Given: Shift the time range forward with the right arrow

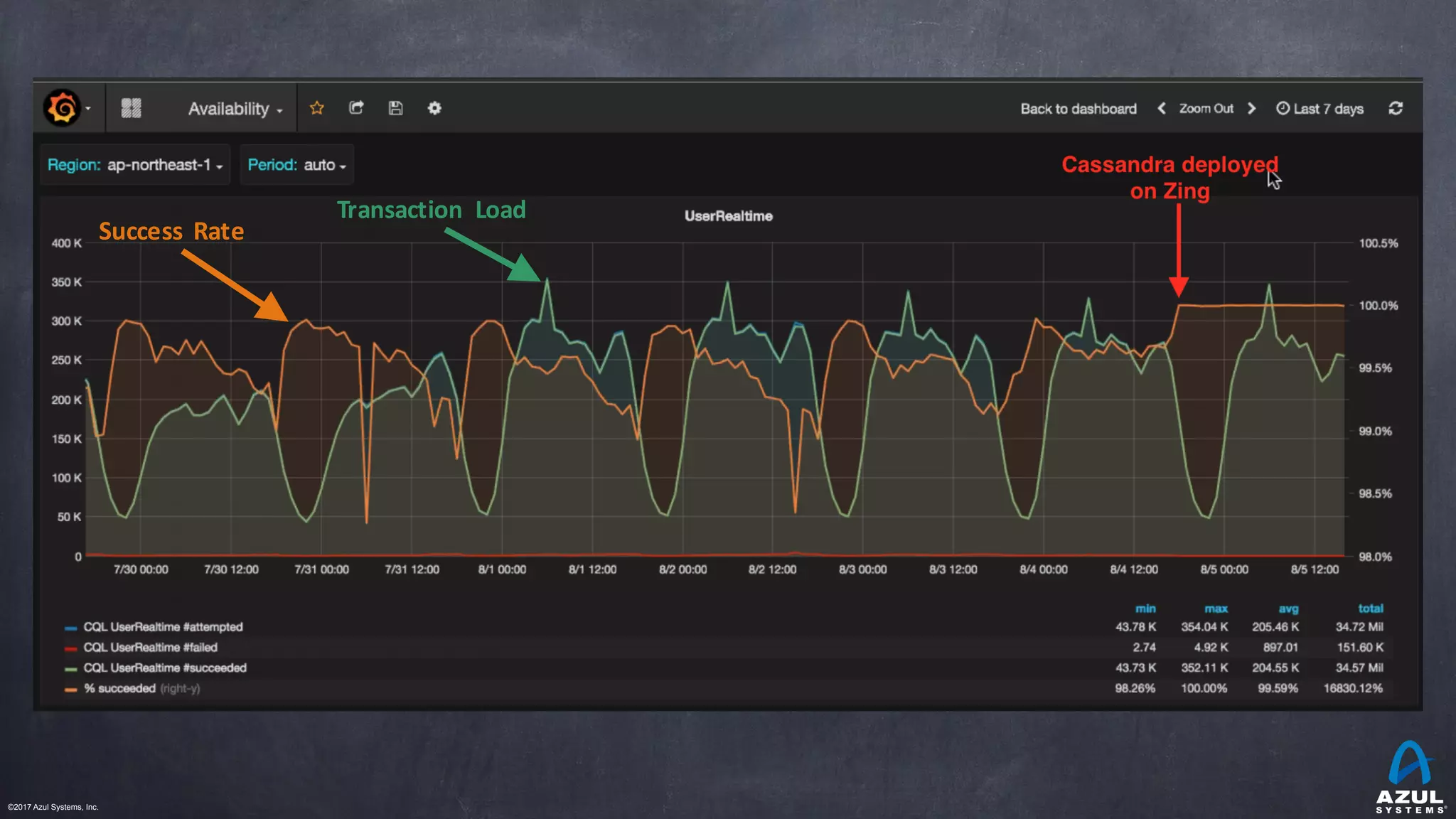Looking at the screenshot, I should (1252, 108).
